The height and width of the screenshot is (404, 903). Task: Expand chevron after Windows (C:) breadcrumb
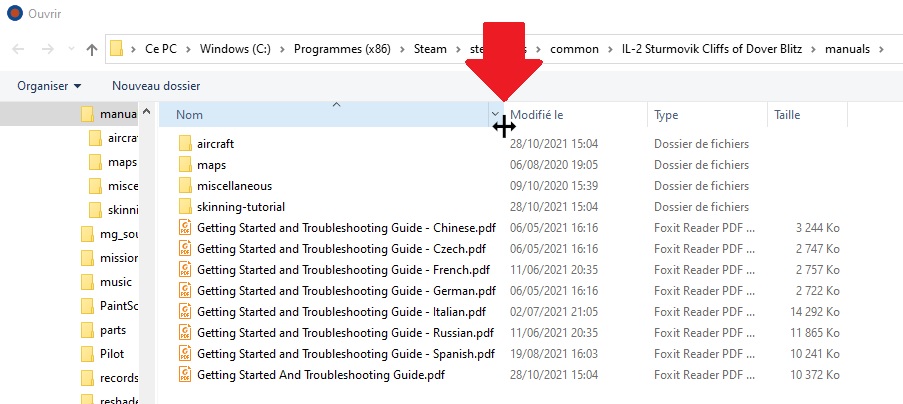(282, 49)
